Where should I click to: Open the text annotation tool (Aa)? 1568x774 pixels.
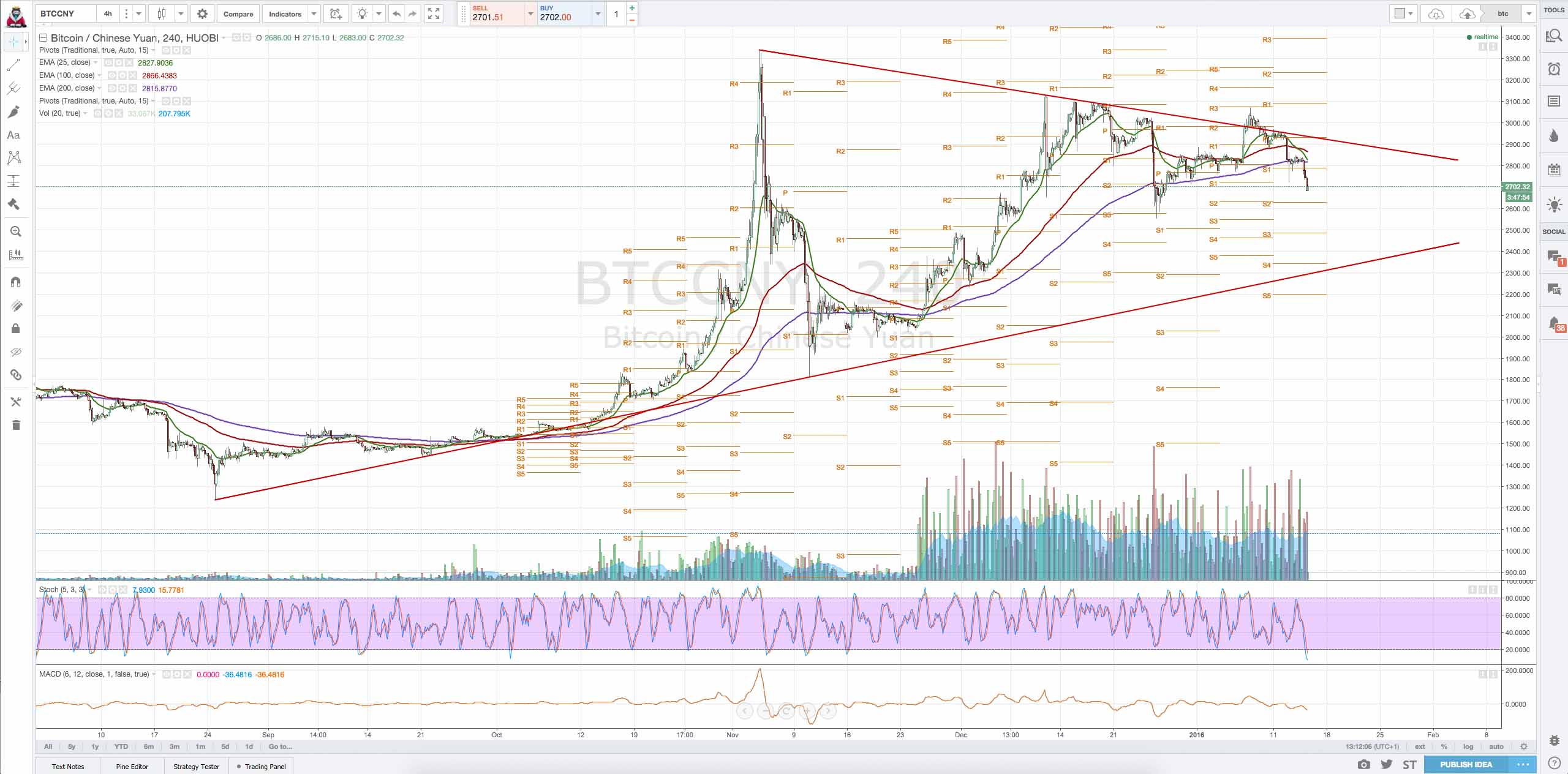[x=13, y=135]
